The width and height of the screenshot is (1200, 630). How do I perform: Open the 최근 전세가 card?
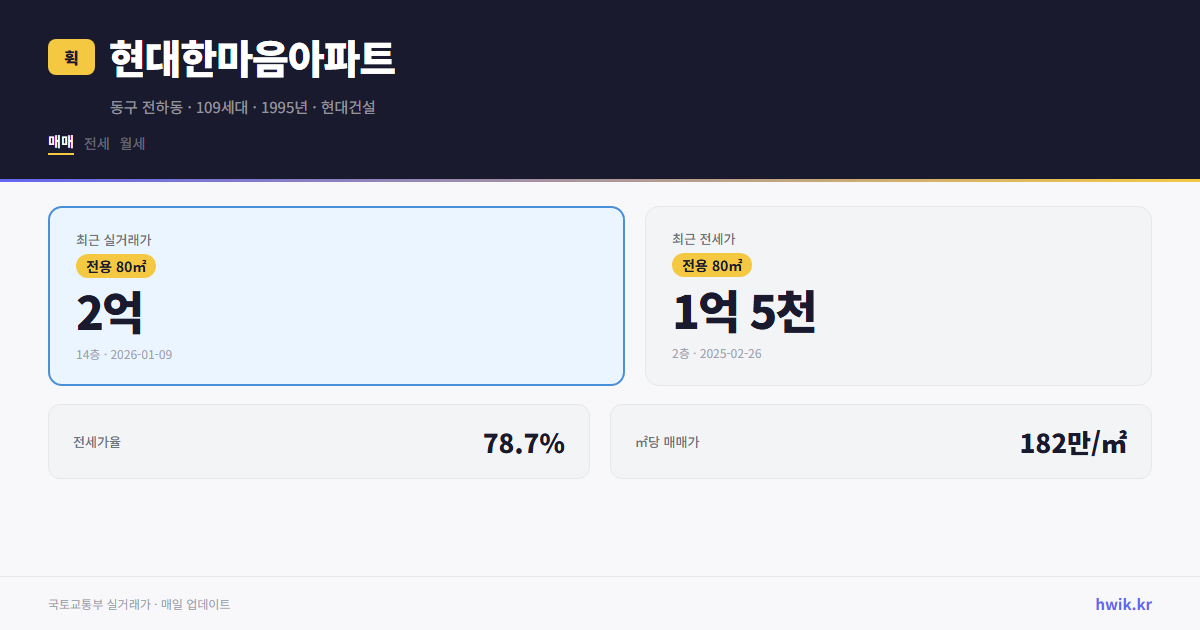pos(898,295)
